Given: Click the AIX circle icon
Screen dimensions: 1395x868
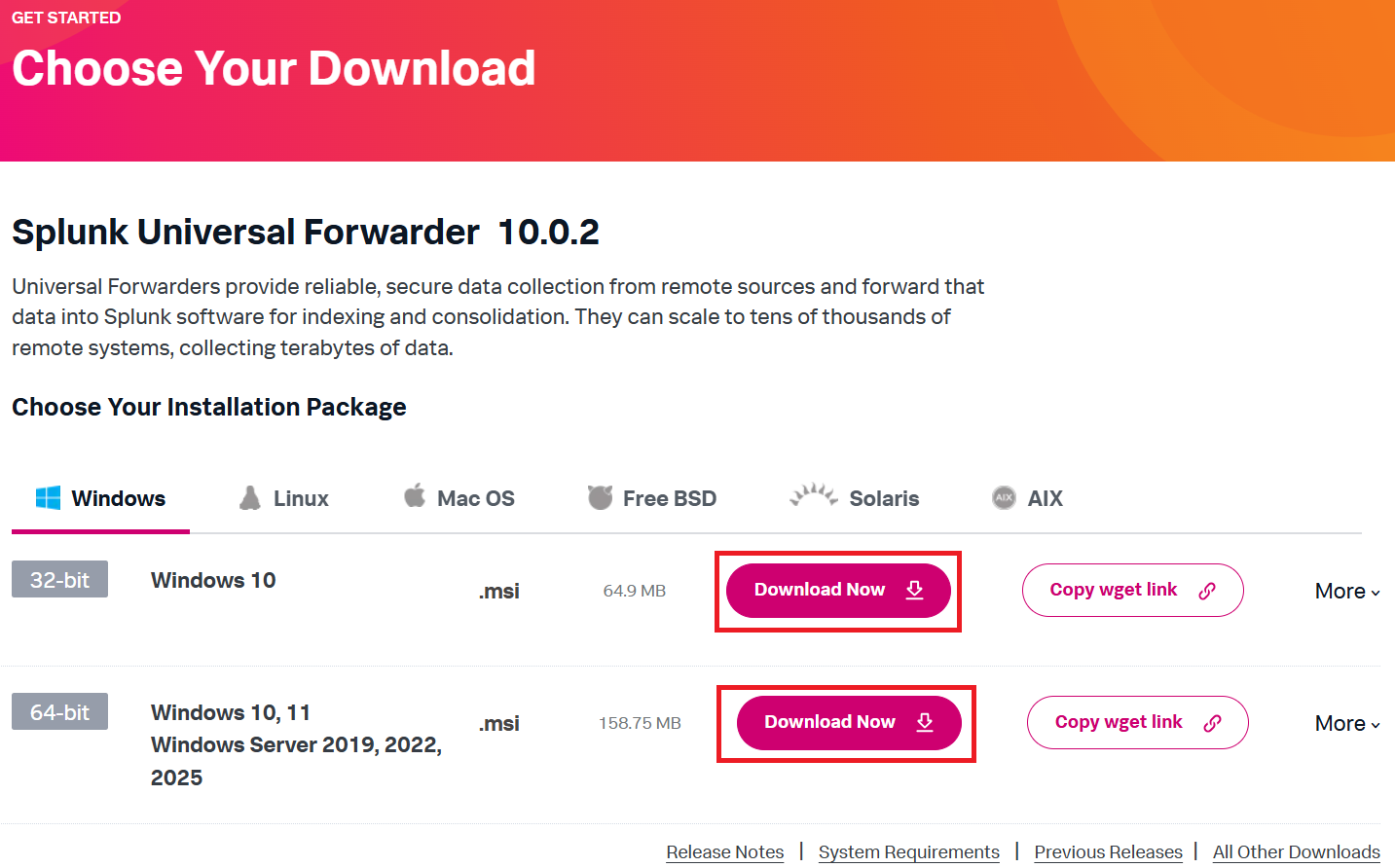Looking at the screenshot, I should (1004, 498).
